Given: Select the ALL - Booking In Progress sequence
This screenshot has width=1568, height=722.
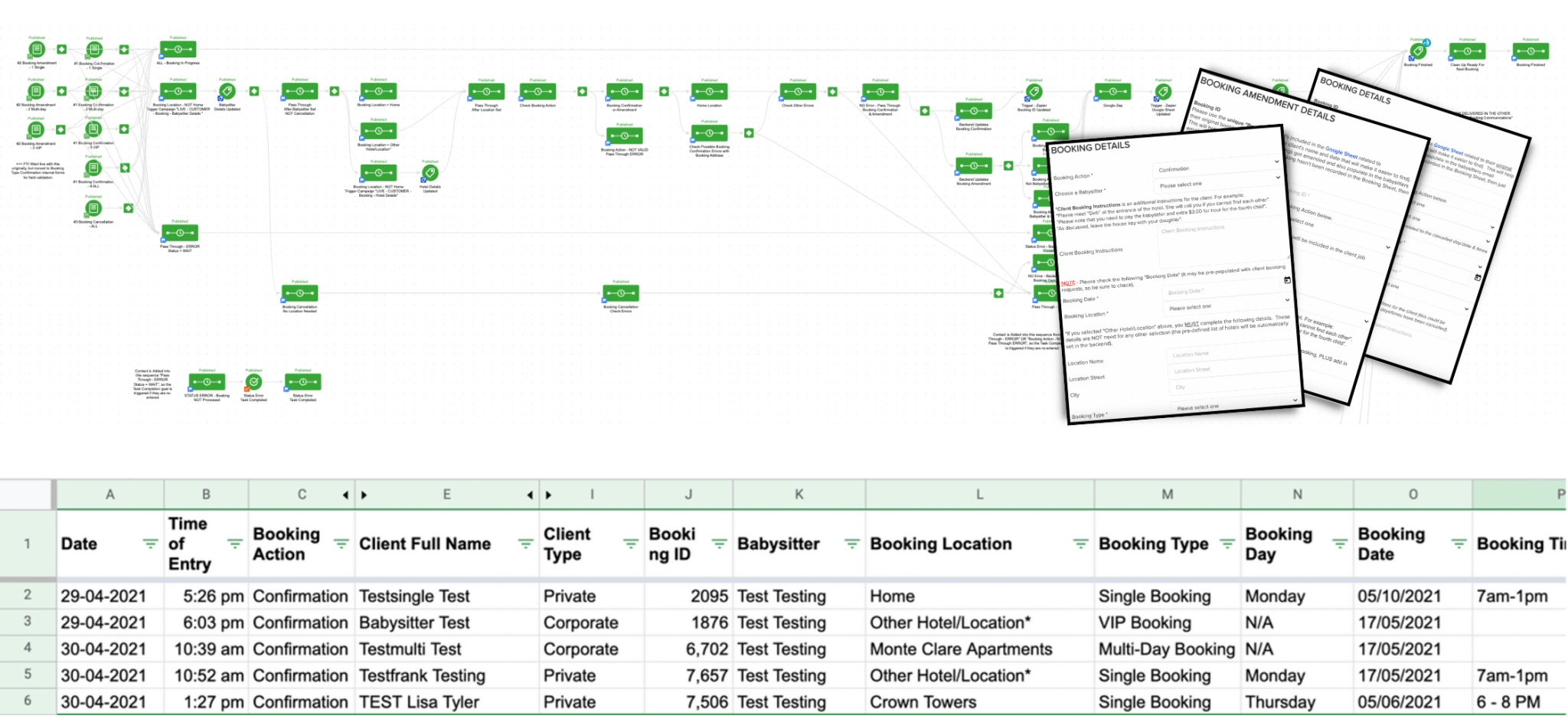Looking at the screenshot, I should 178,51.
